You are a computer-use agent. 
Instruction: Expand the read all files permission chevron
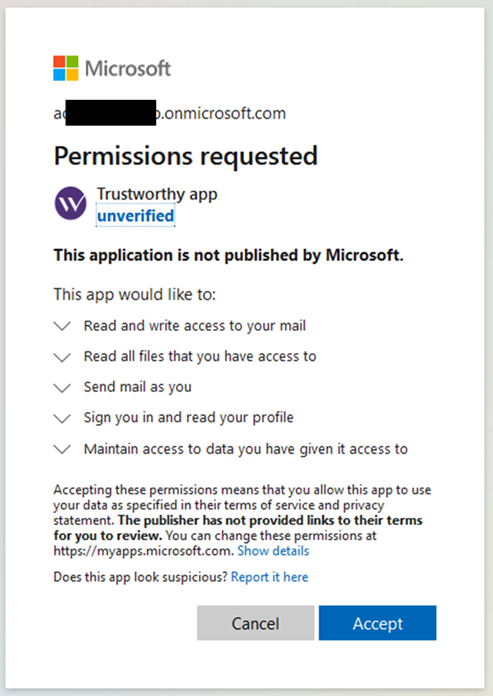tap(62, 357)
